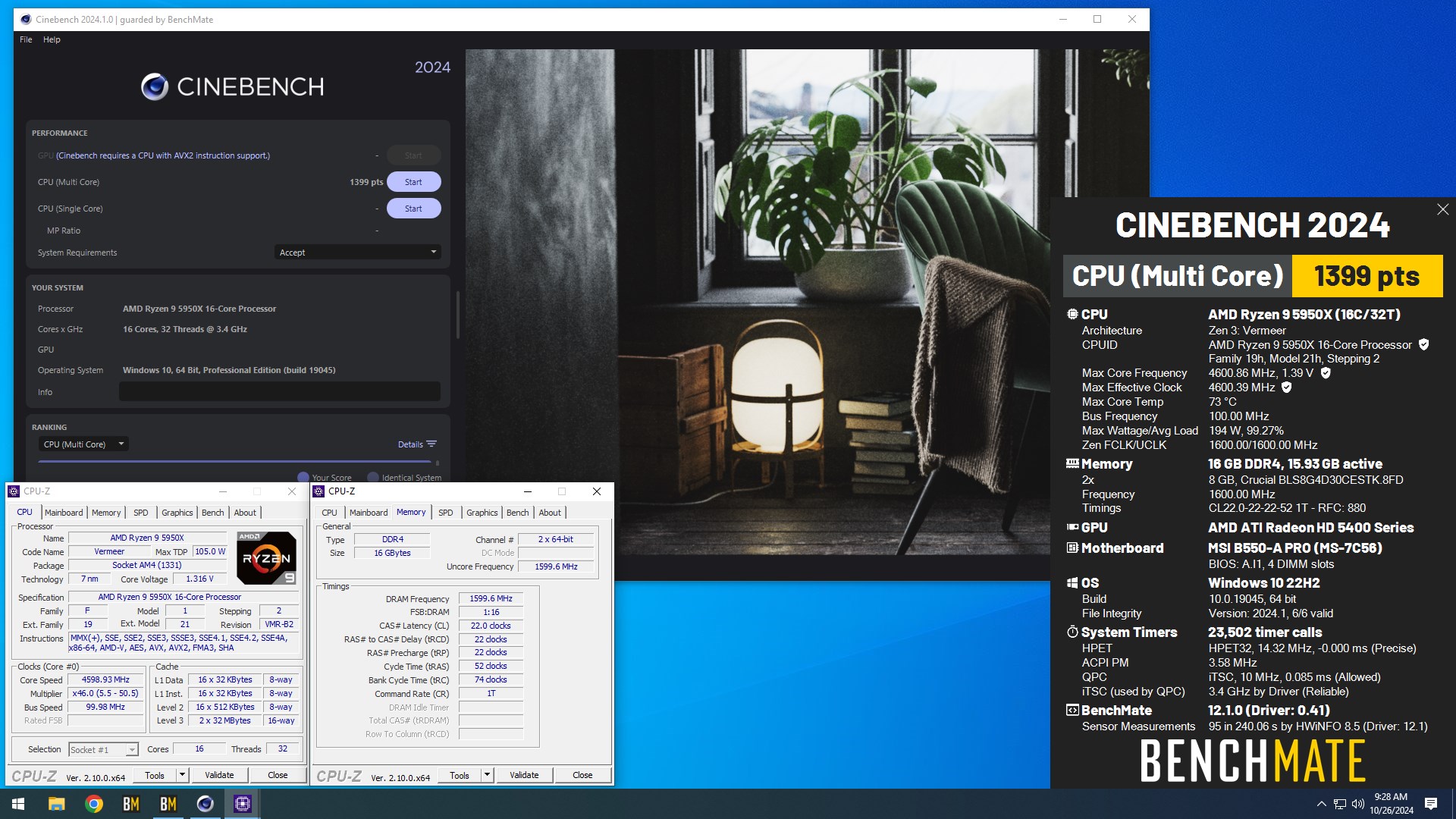Open File Explorer from the taskbar
1456x819 pixels.
pyautogui.click(x=56, y=804)
